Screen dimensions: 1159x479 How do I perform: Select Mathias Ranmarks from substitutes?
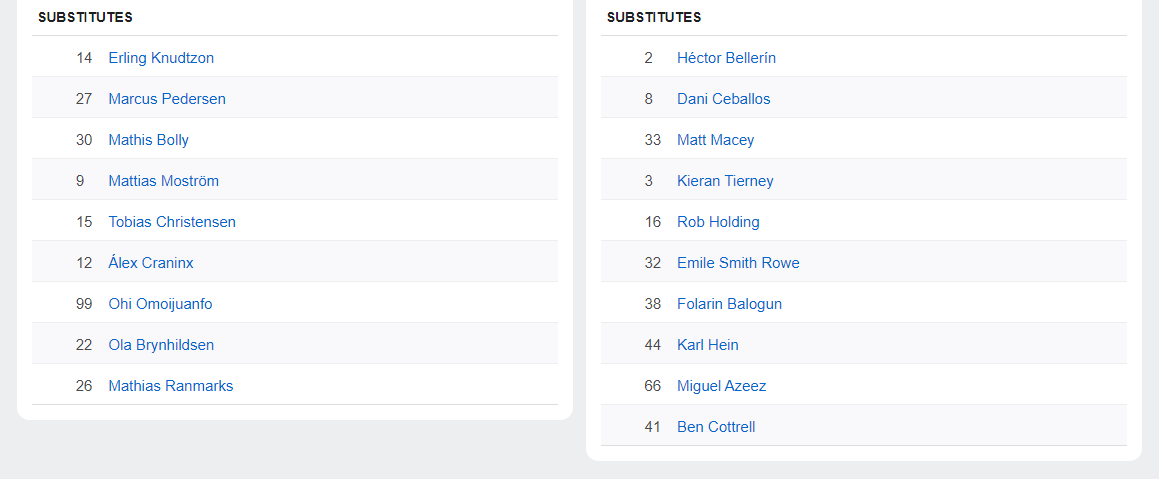point(171,386)
